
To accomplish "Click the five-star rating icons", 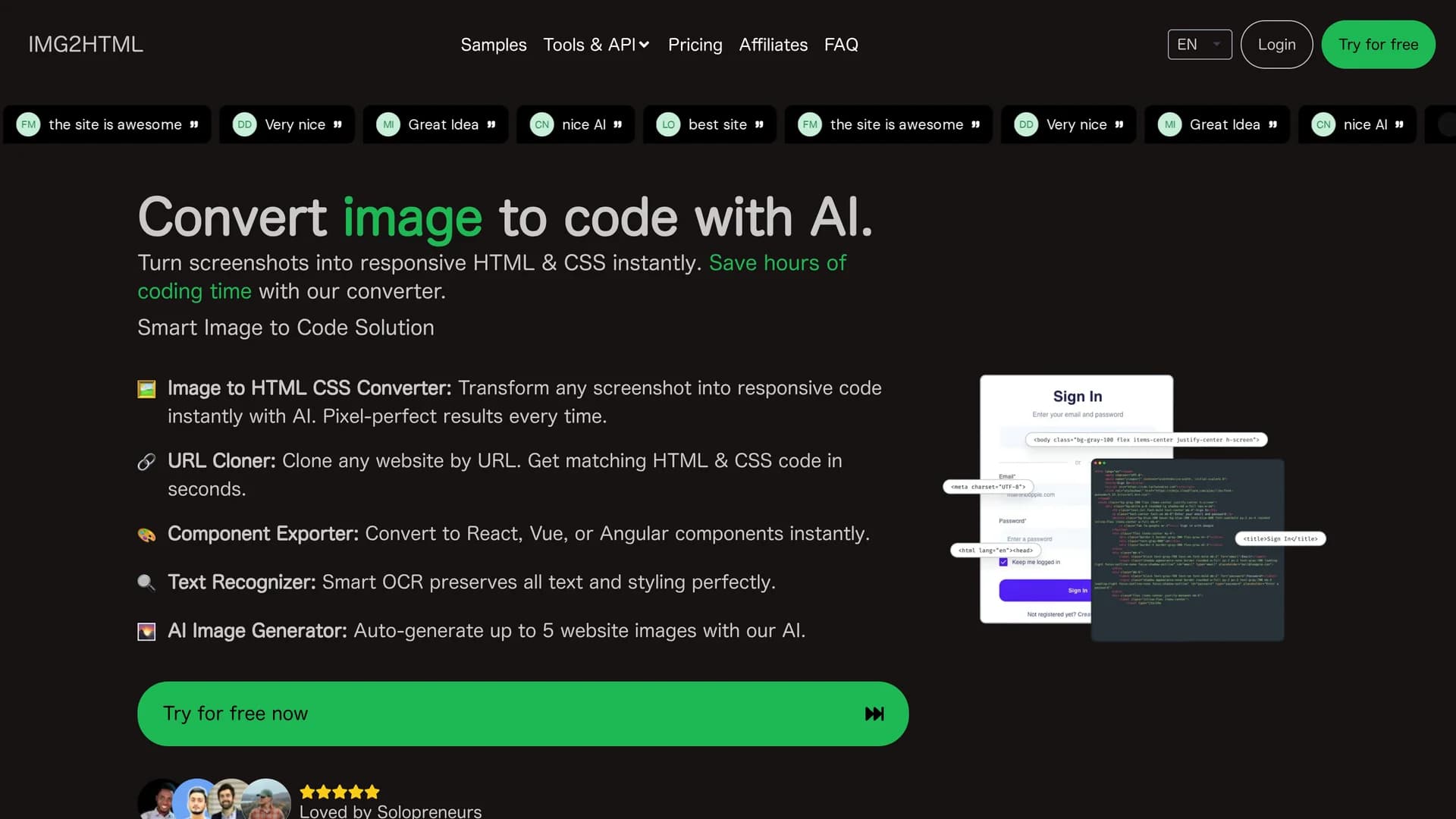I will [340, 792].
